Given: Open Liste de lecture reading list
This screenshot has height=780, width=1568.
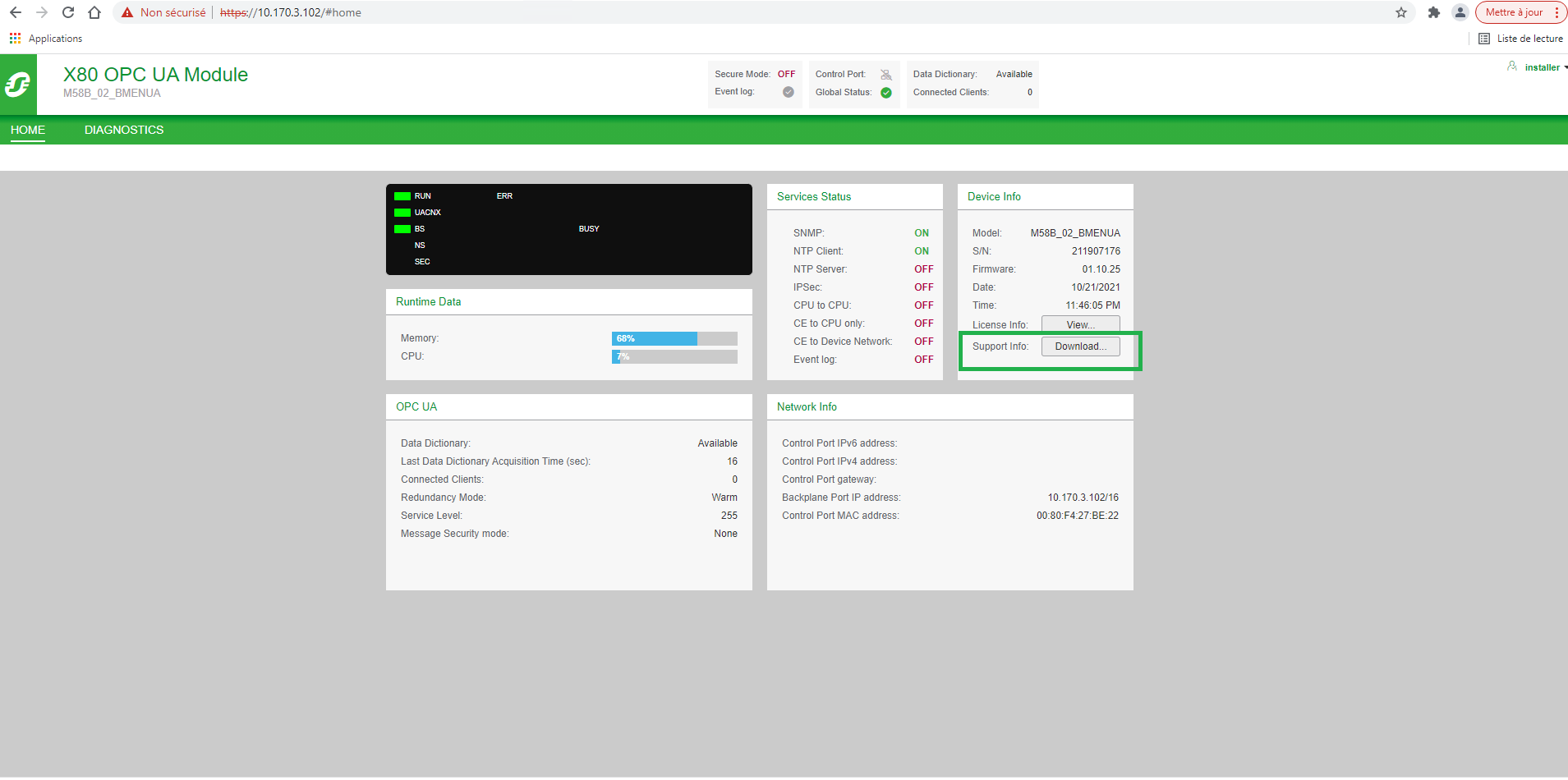Looking at the screenshot, I should [1521, 39].
